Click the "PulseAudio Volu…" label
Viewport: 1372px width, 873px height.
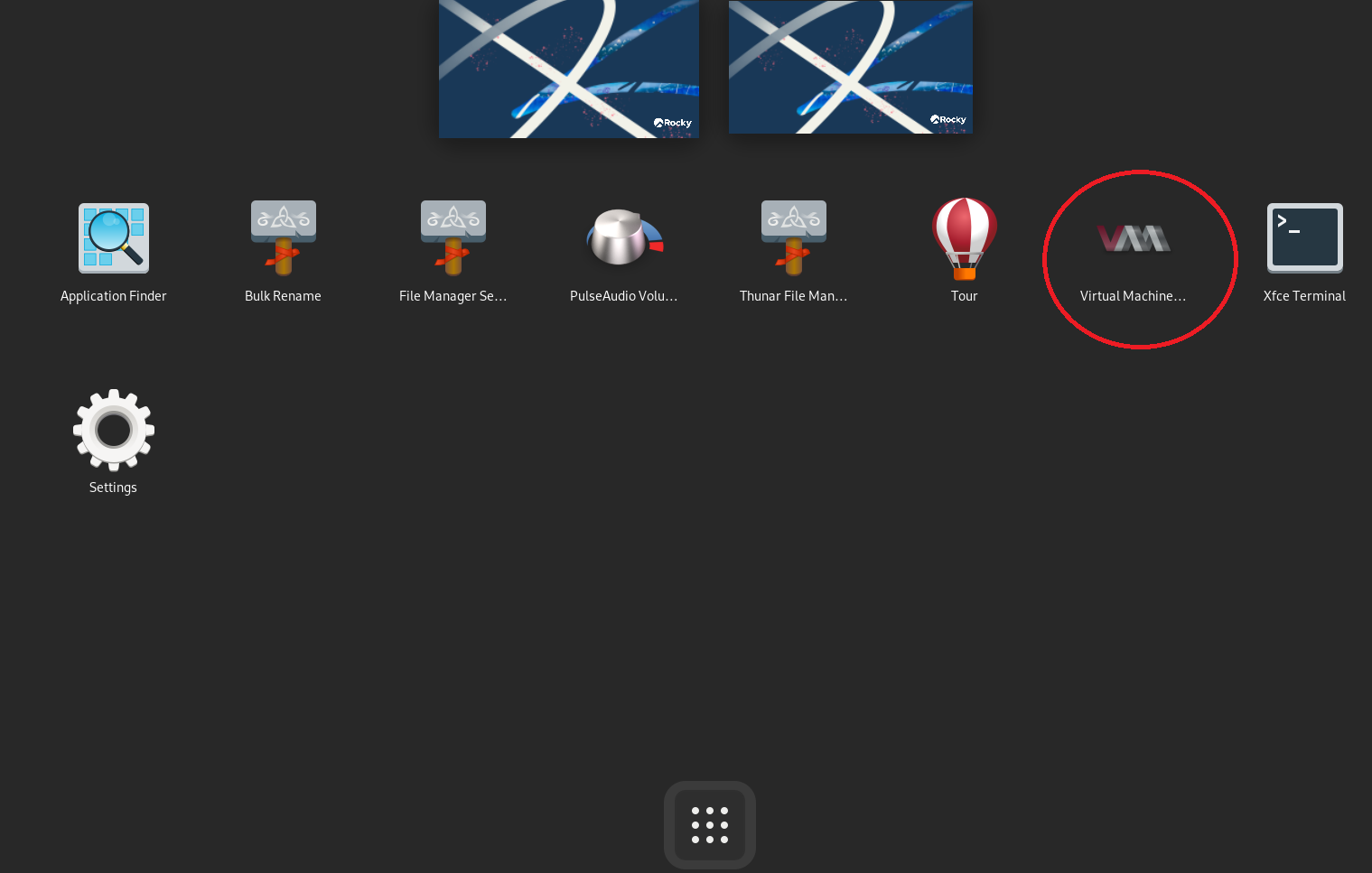(623, 296)
